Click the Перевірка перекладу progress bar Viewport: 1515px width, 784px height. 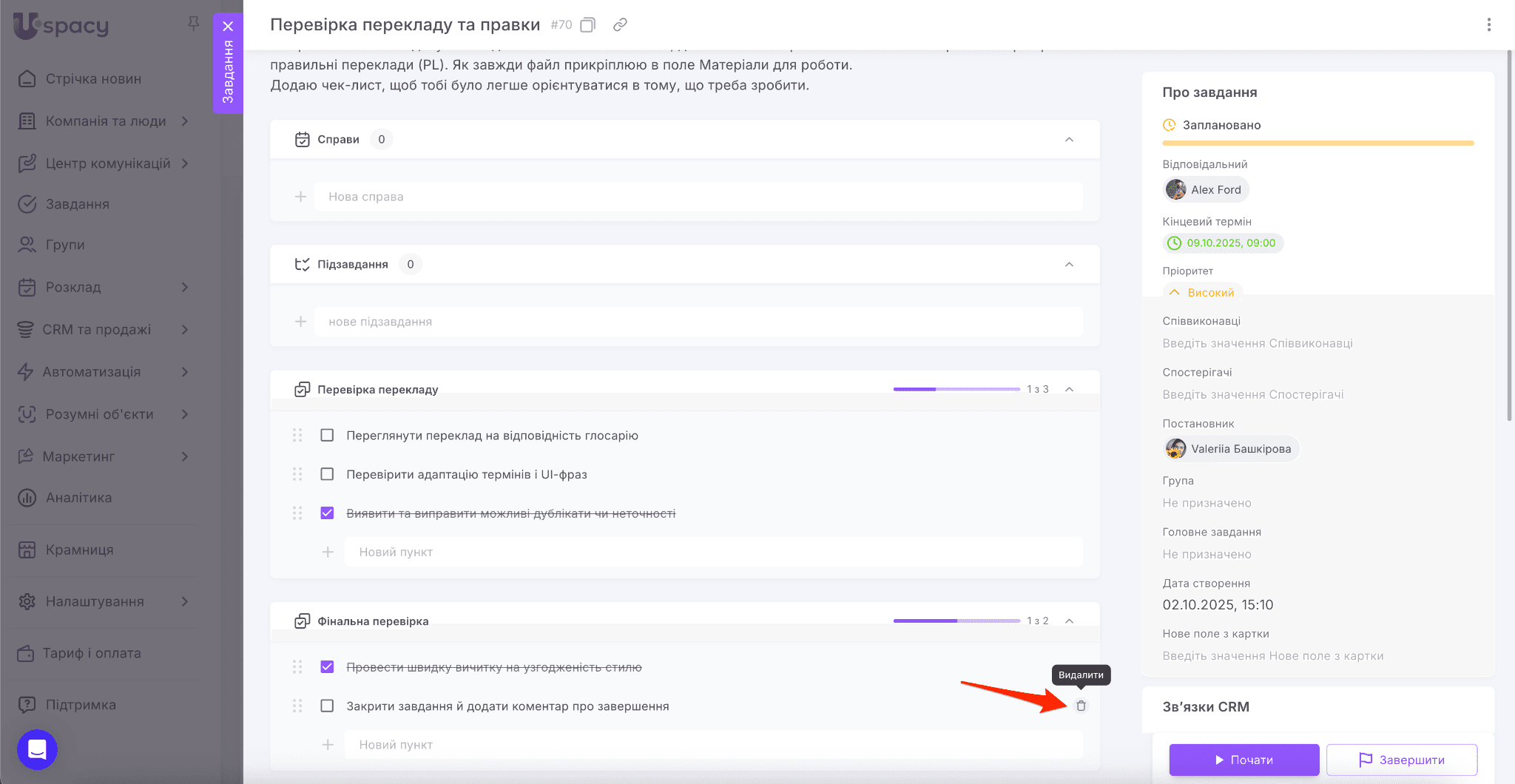tap(956, 389)
